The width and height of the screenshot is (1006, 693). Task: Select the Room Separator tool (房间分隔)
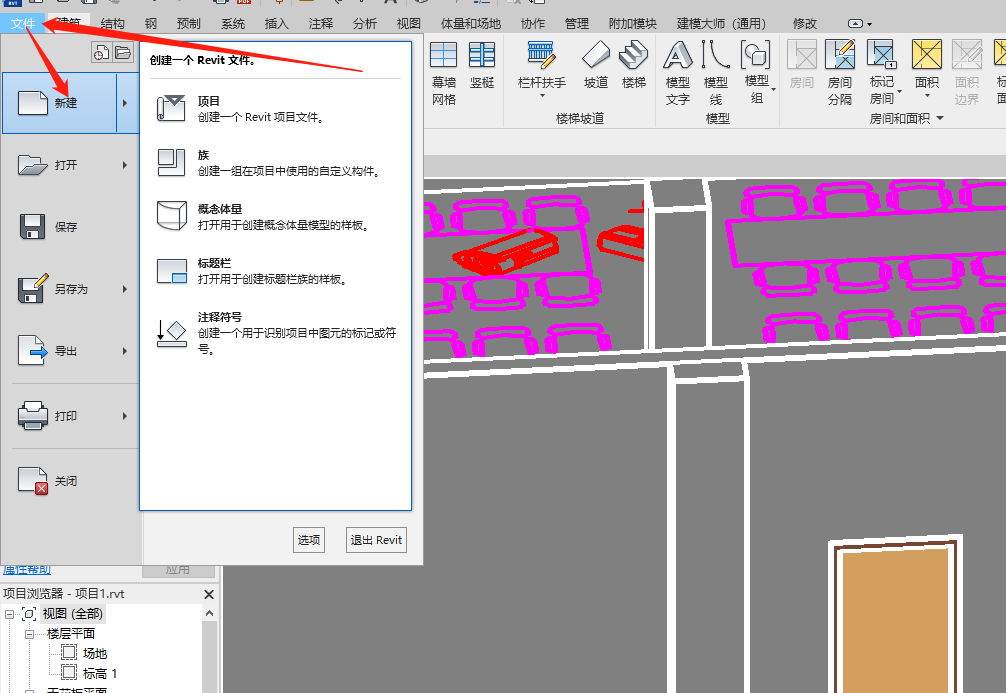pos(840,73)
